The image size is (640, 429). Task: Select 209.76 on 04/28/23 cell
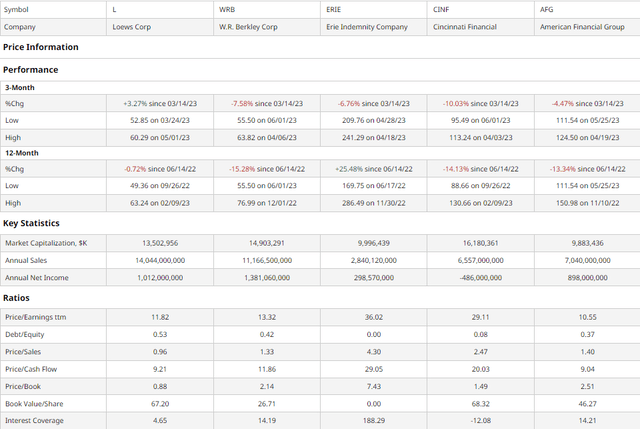(374, 120)
